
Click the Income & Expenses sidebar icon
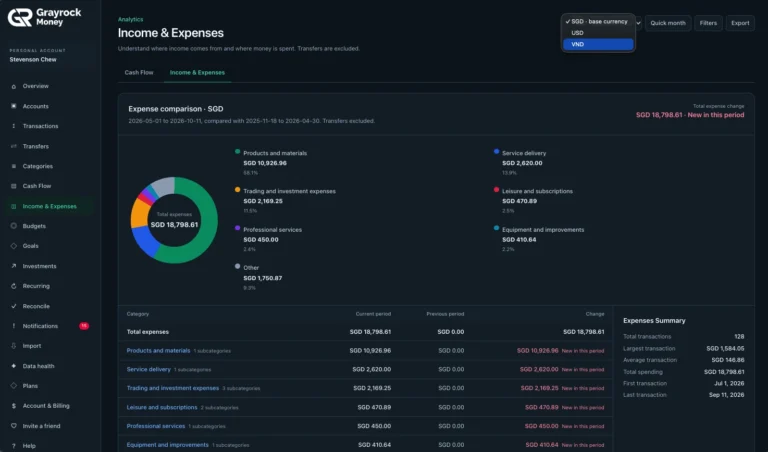pos(14,206)
